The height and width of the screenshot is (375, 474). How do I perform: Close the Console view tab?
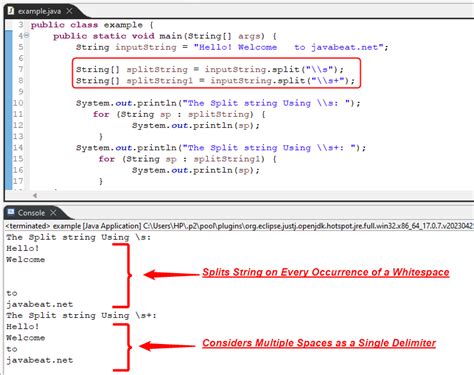coord(53,212)
